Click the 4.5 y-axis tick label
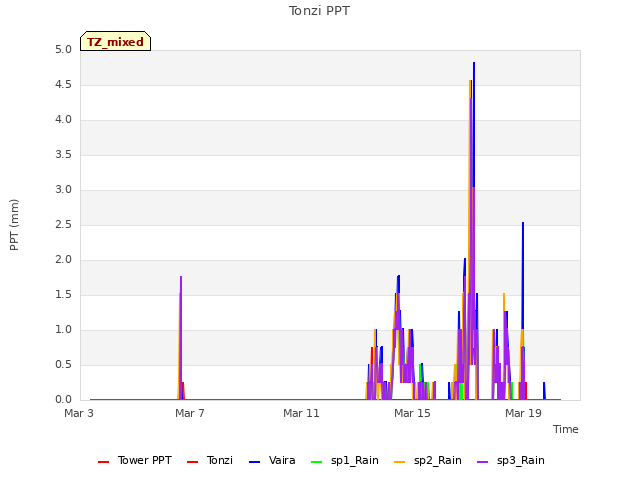This screenshot has height=480, width=640. pyautogui.click(x=63, y=85)
